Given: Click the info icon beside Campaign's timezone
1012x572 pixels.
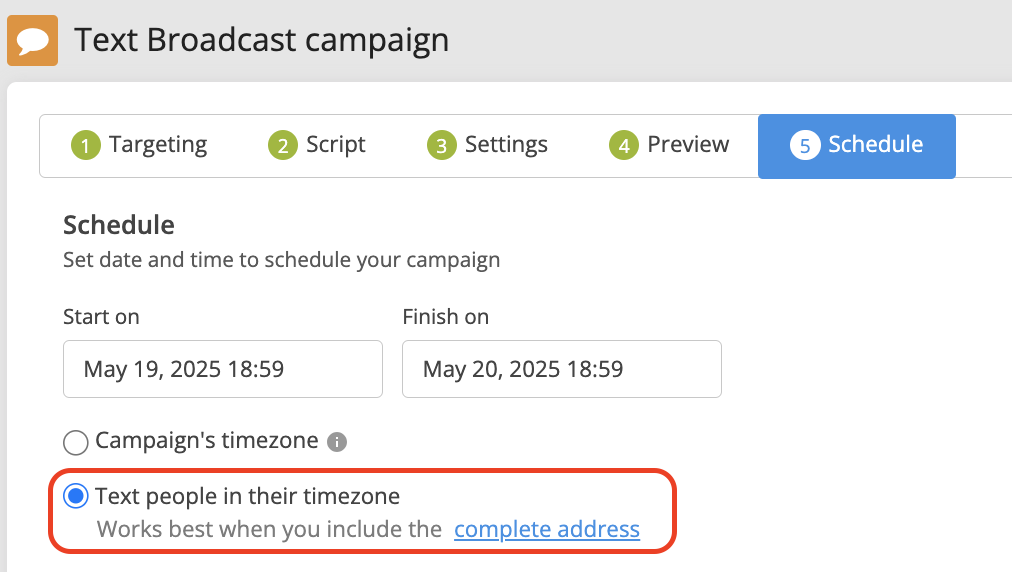Looking at the screenshot, I should pyautogui.click(x=337, y=442).
